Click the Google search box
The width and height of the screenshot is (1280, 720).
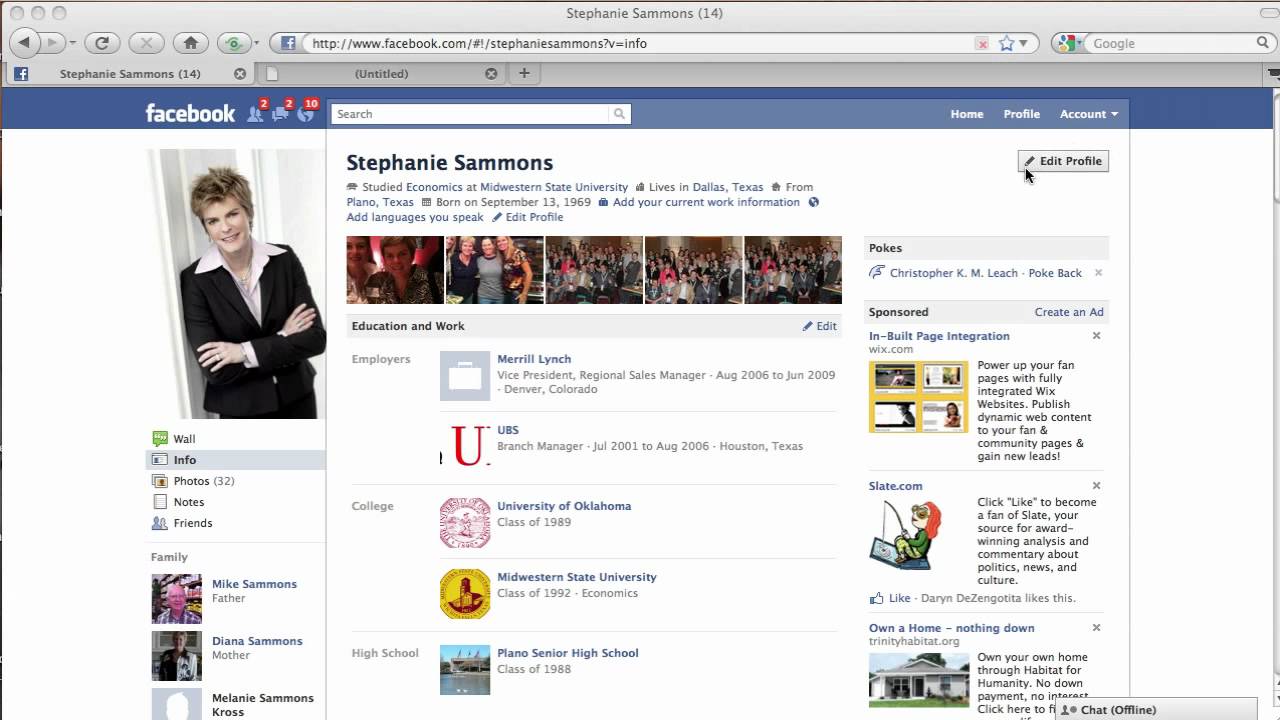[x=1170, y=43]
